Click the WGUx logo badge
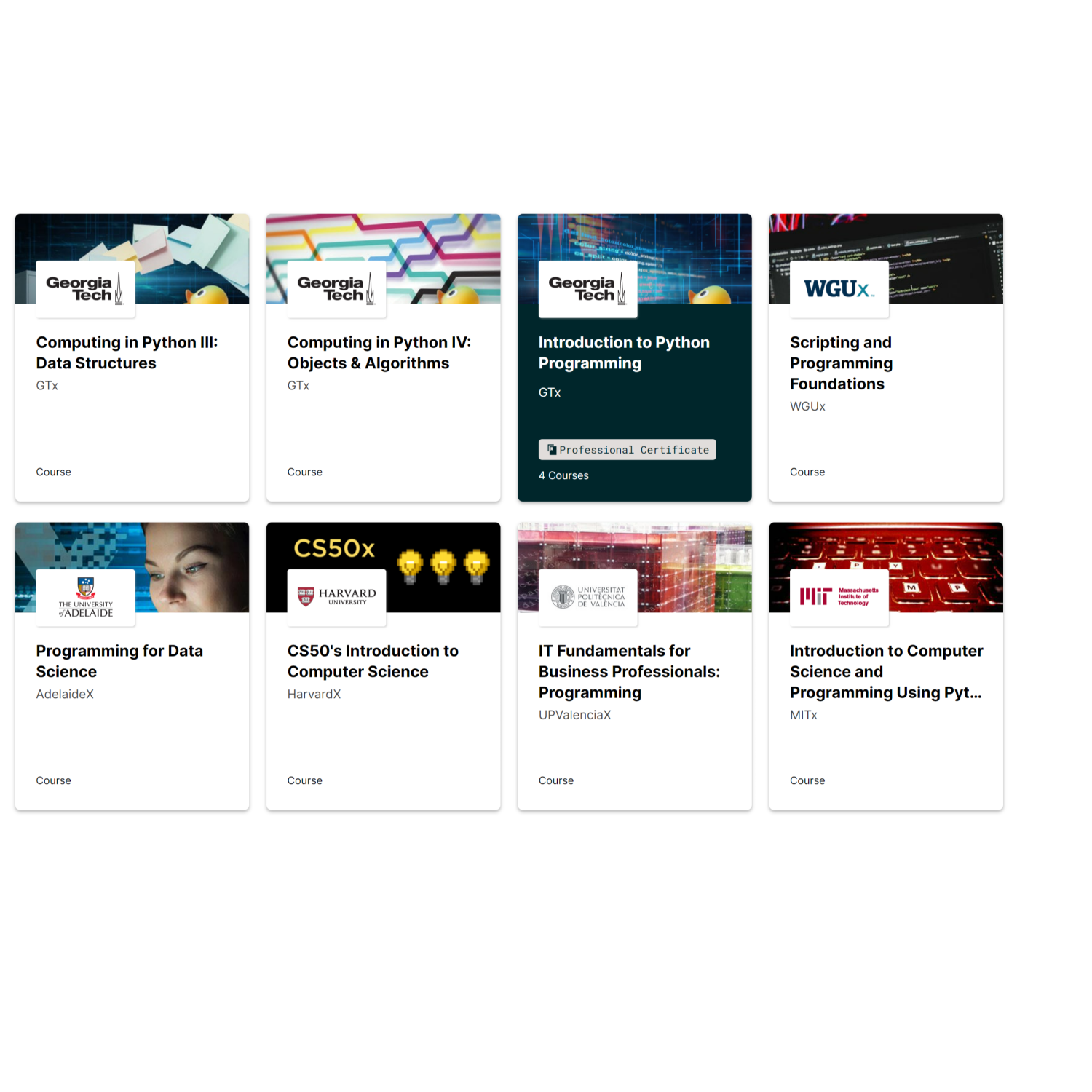The height and width of the screenshot is (1092, 1092). point(839,289)
